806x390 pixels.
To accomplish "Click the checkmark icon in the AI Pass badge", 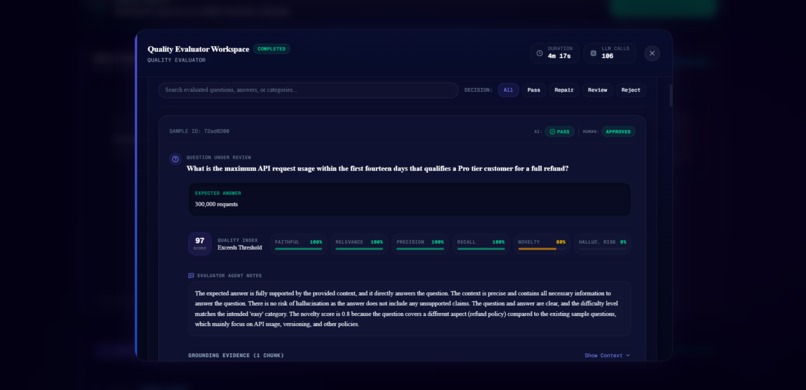I will (553, 132).
